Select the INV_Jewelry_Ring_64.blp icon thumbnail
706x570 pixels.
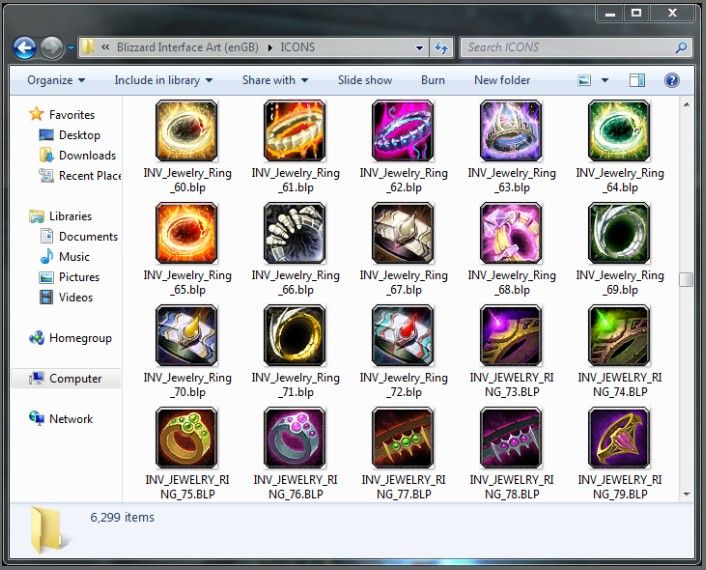(619, 131)
